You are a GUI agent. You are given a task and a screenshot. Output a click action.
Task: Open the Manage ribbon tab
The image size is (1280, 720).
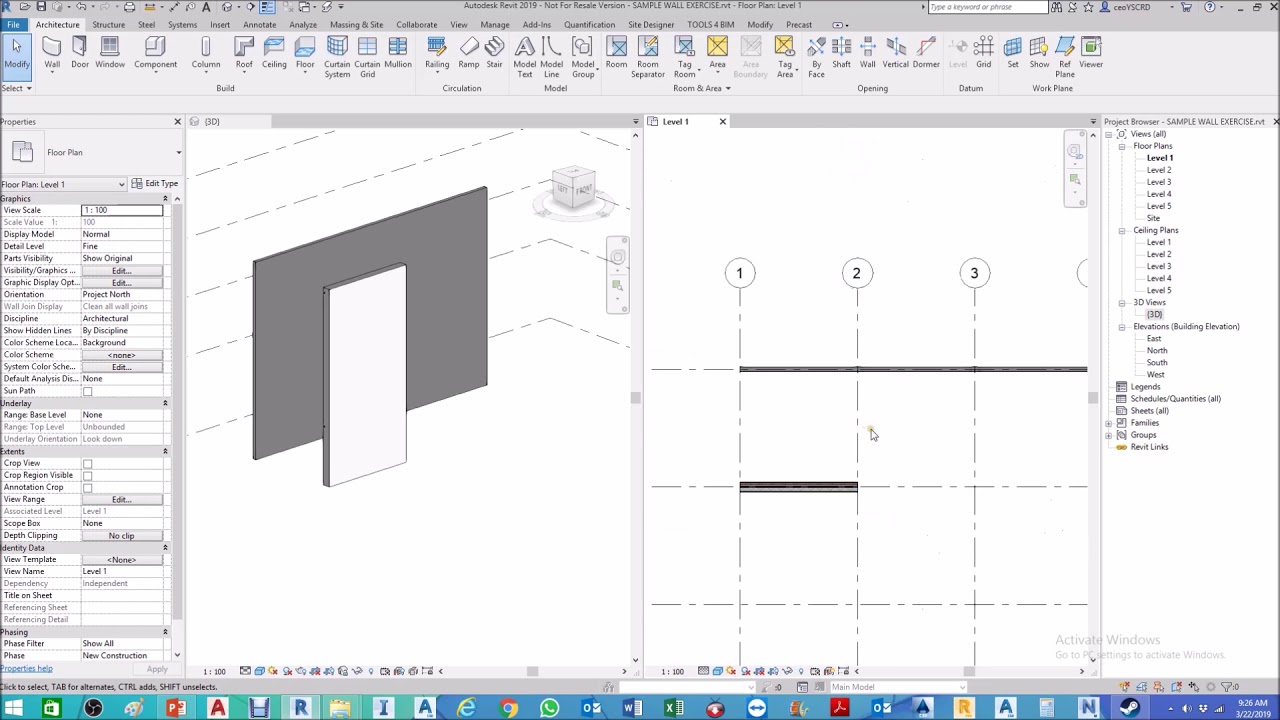click(495, 25)
